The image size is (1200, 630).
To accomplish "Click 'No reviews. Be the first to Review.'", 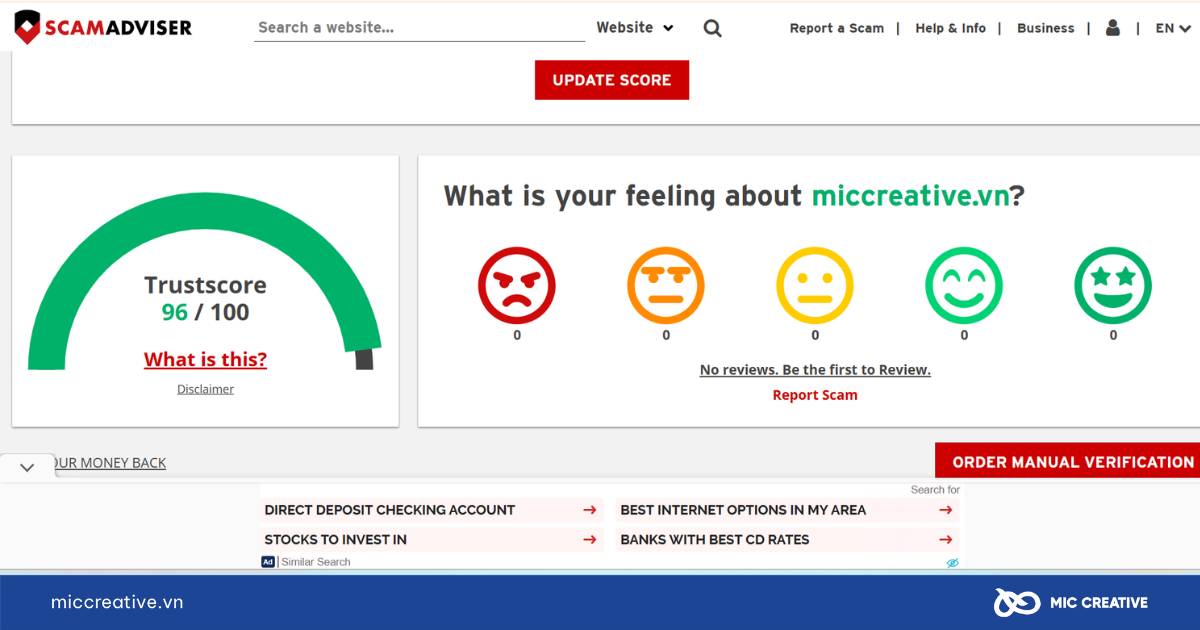I will pos(815,370).
